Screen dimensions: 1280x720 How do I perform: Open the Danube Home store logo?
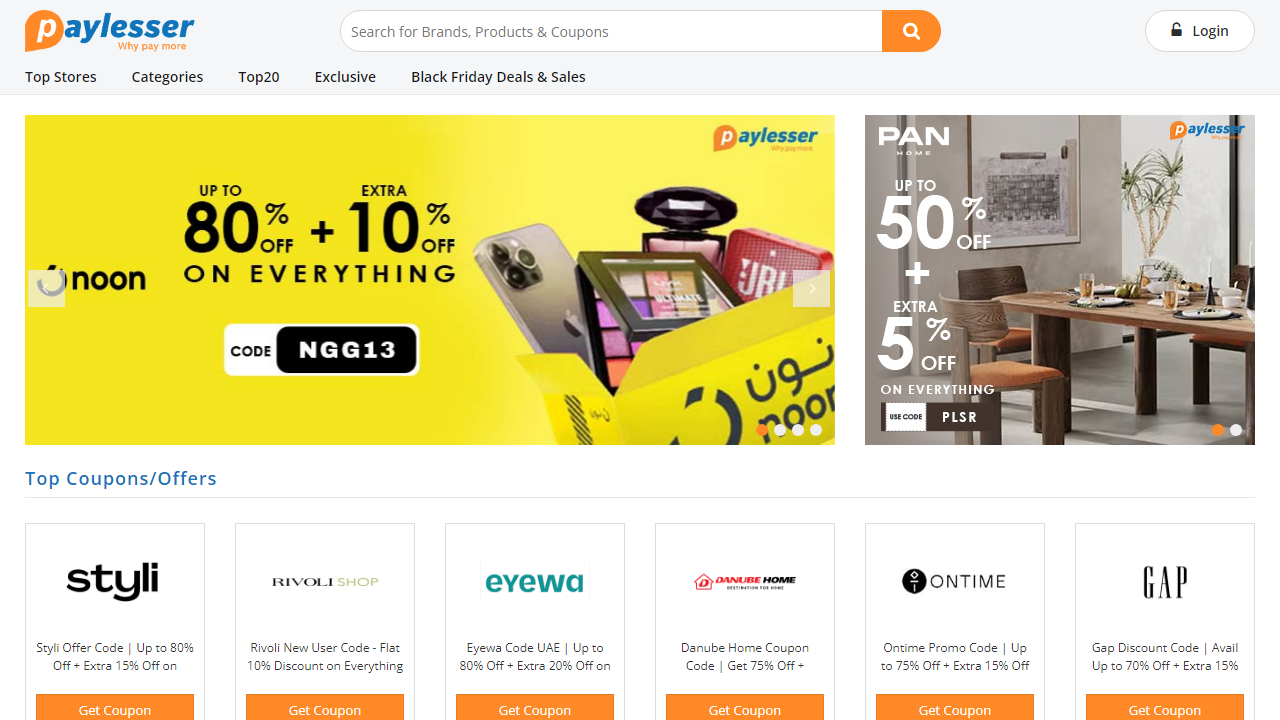[745, 581]
